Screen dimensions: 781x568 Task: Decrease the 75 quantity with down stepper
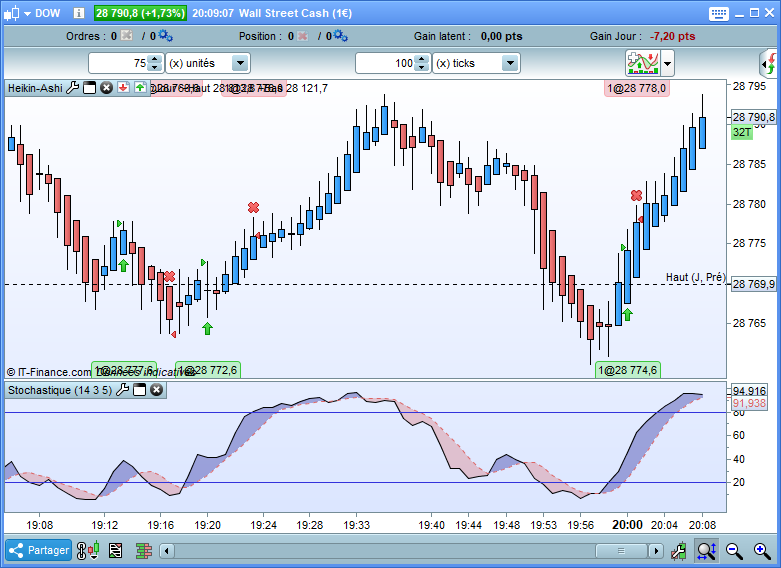point(155,68)
